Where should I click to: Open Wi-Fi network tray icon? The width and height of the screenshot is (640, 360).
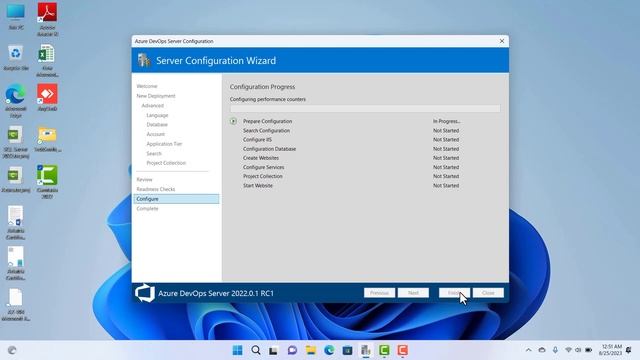point(568,350)
